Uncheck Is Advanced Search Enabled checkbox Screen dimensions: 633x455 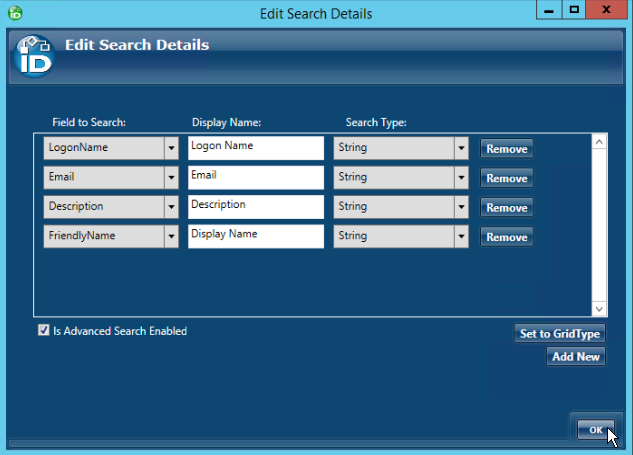coord(44,330)
